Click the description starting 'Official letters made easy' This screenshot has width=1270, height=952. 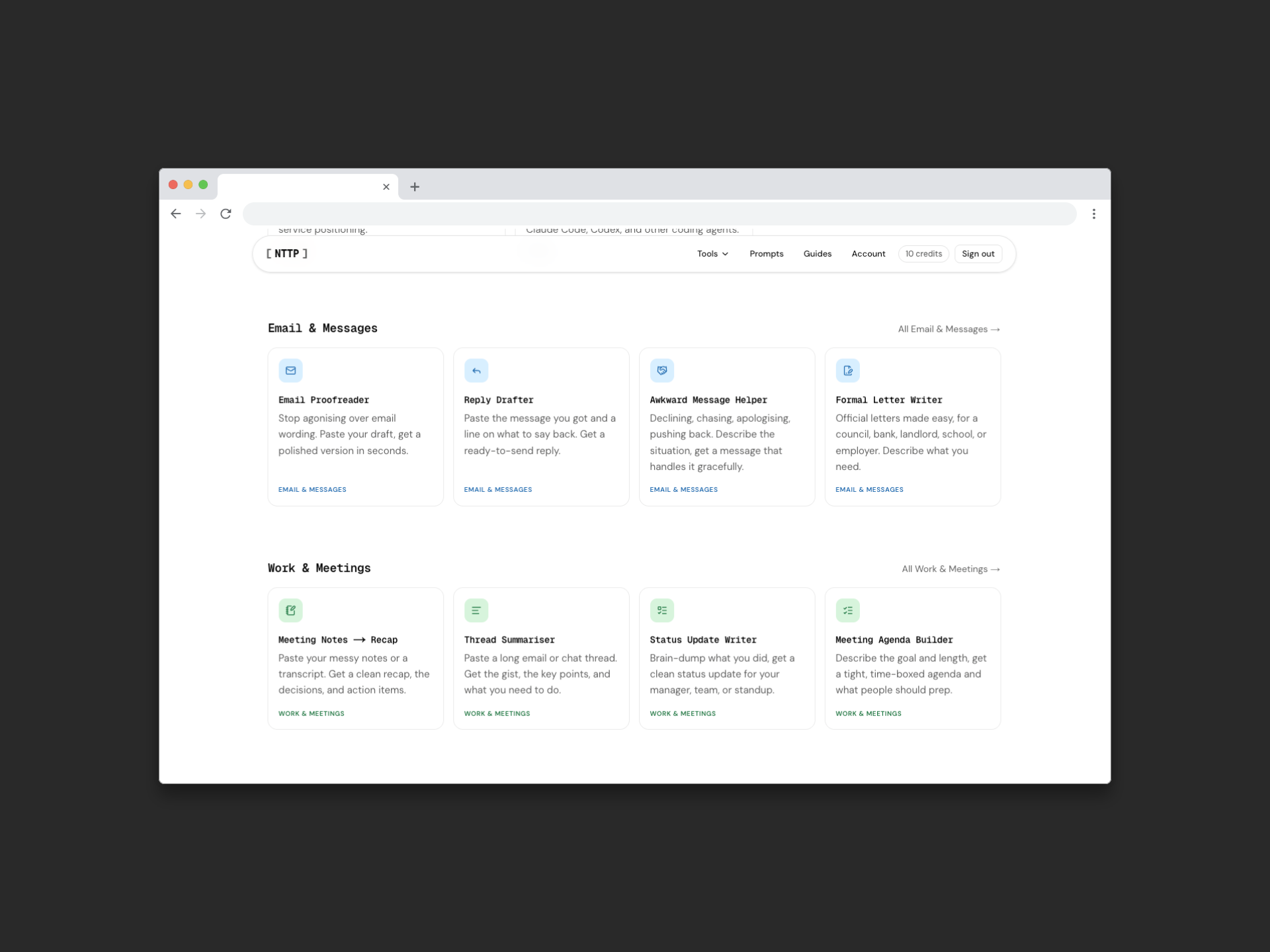click(911, 442)
